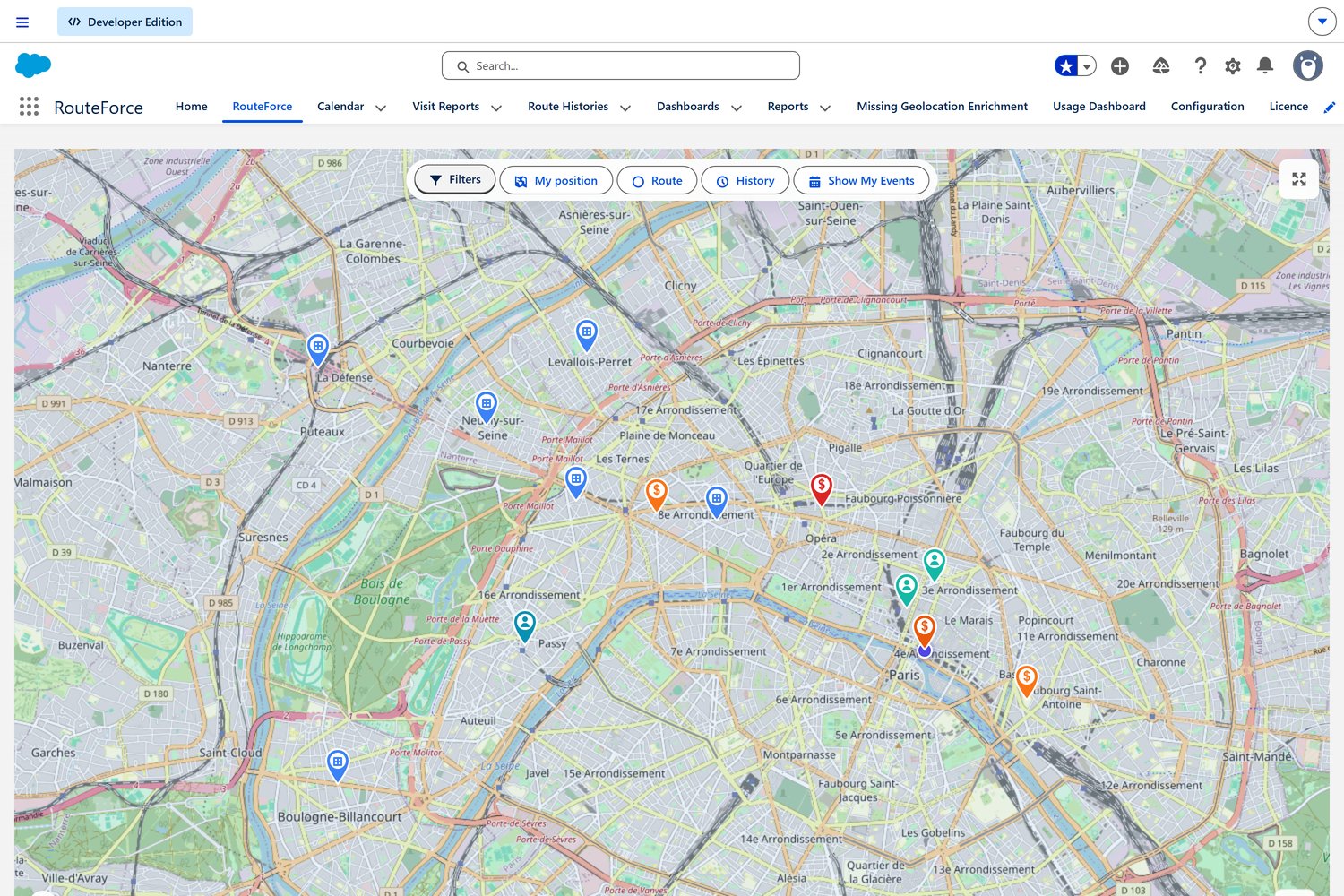The image size is (1344, 896).
Task: Open the favorites list dropdown arrow
Action: (x=1087, y=66)
